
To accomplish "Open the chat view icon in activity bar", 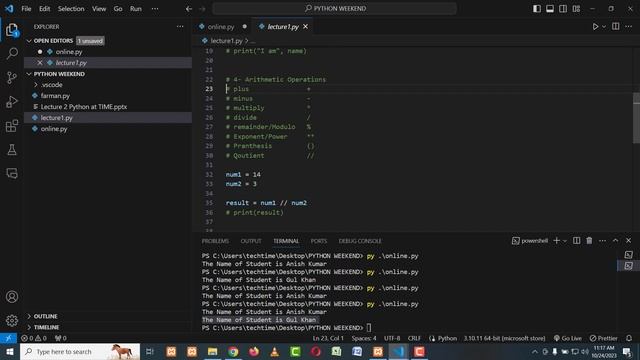I will tap(12, 173).
